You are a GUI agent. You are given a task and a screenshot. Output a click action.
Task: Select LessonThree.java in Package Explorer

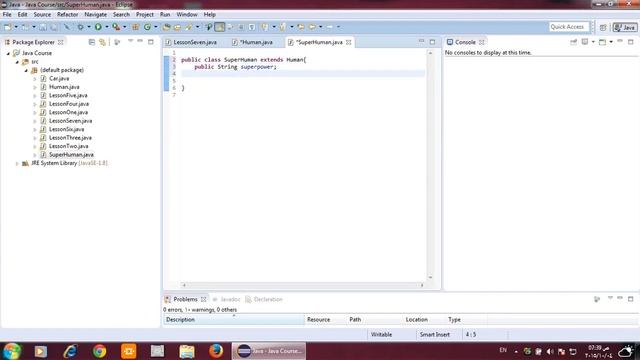[70, 138]
